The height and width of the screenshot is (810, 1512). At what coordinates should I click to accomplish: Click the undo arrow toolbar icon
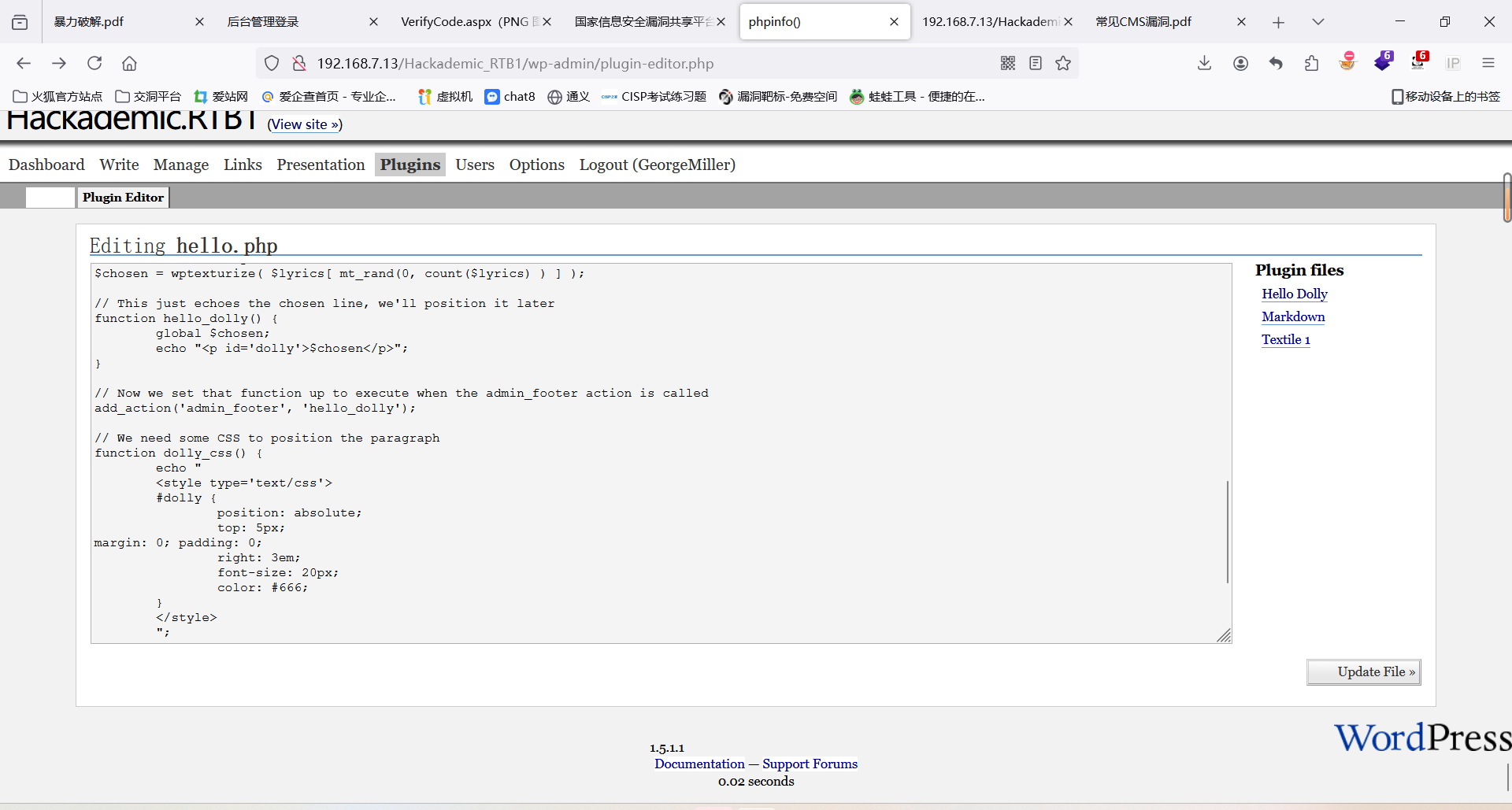pos(1276,63)
